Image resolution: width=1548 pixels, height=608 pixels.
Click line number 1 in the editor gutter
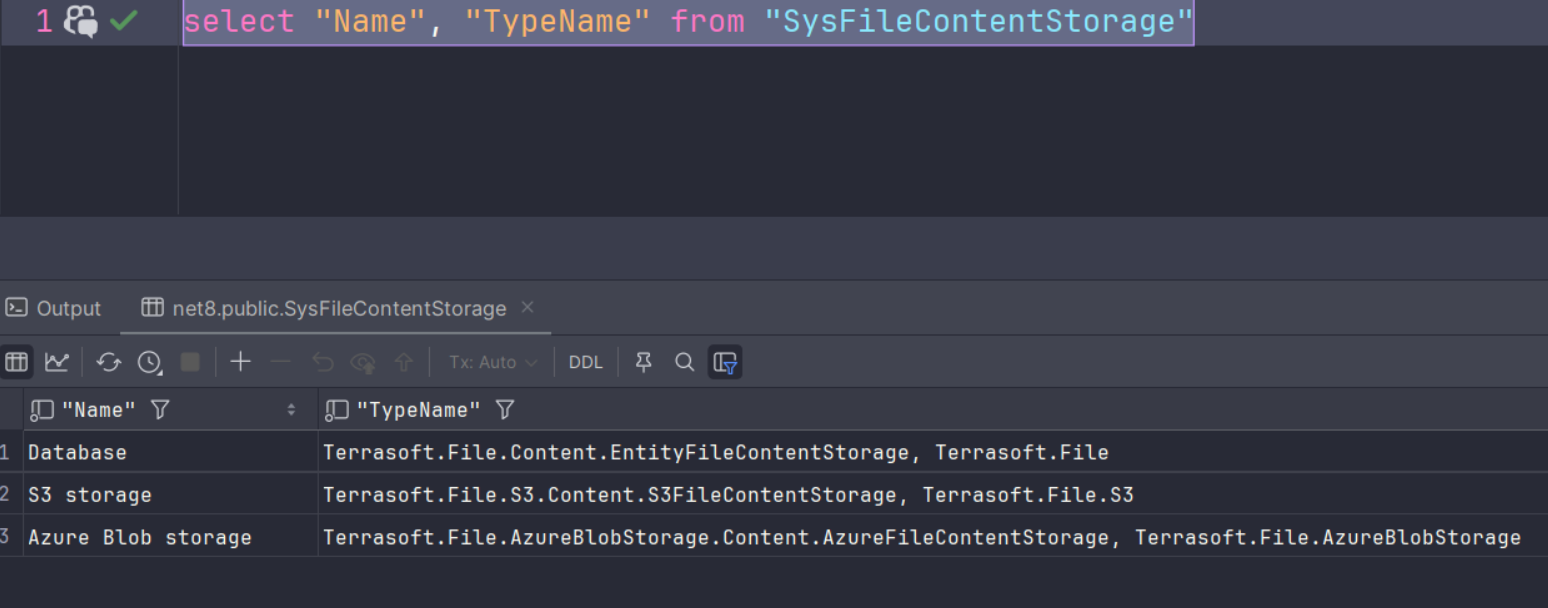[44, 21]
